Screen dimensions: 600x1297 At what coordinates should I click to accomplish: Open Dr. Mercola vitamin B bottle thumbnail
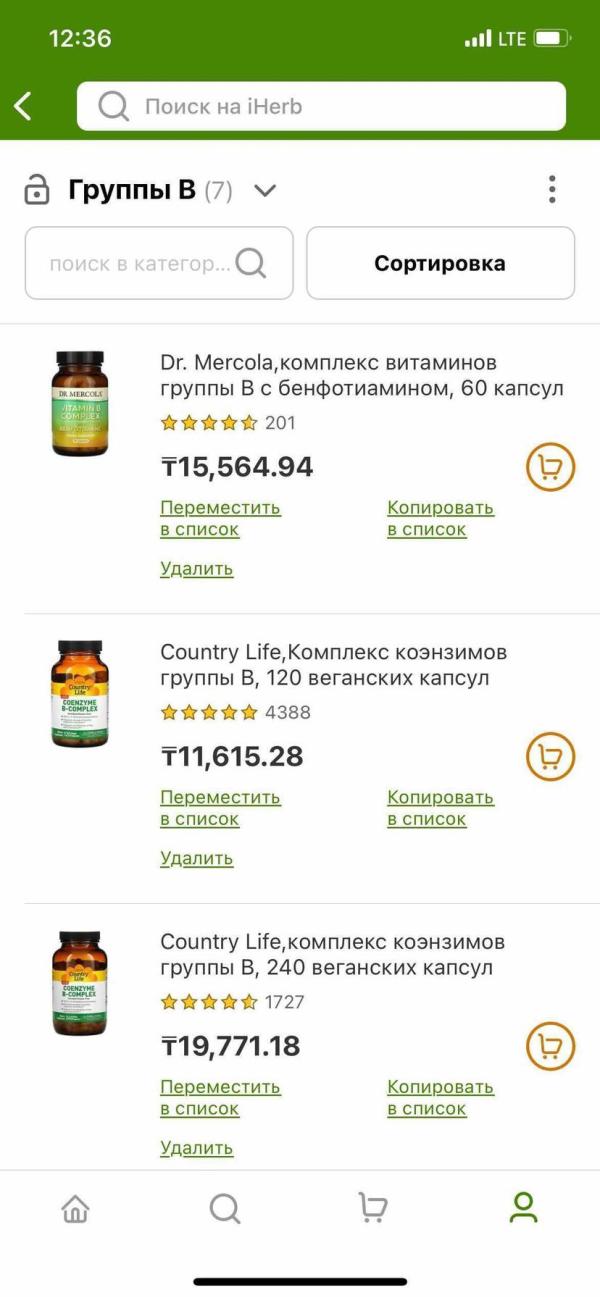(80, 404)
